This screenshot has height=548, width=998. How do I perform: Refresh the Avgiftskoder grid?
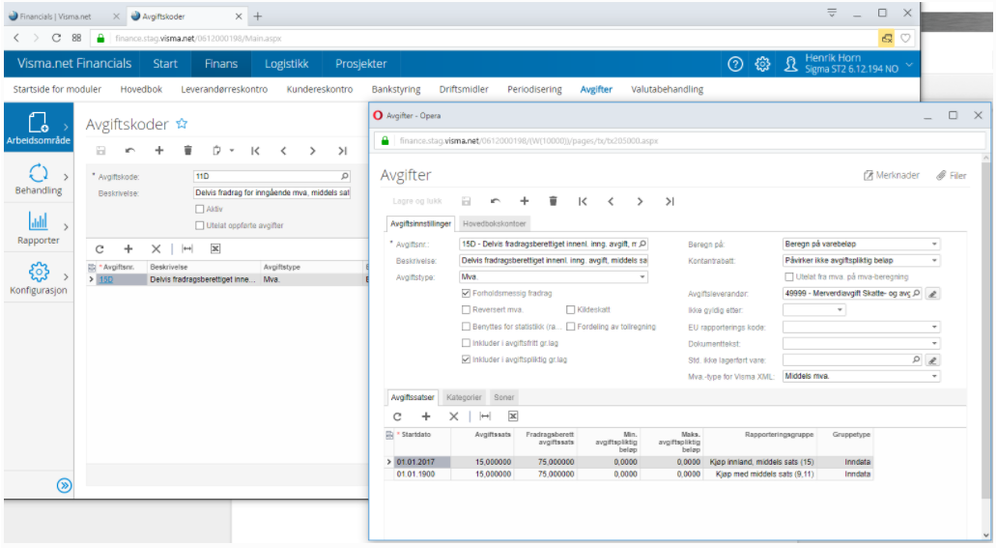tap(99, 249)
